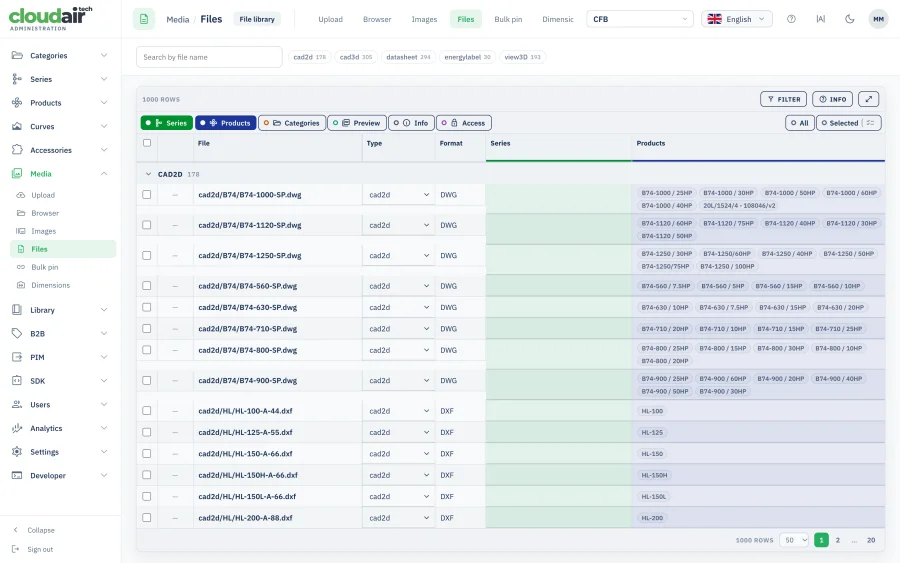The height and width of the screenshot is (563, 900).
Task: Click the File library button
Action: point(257,19)
